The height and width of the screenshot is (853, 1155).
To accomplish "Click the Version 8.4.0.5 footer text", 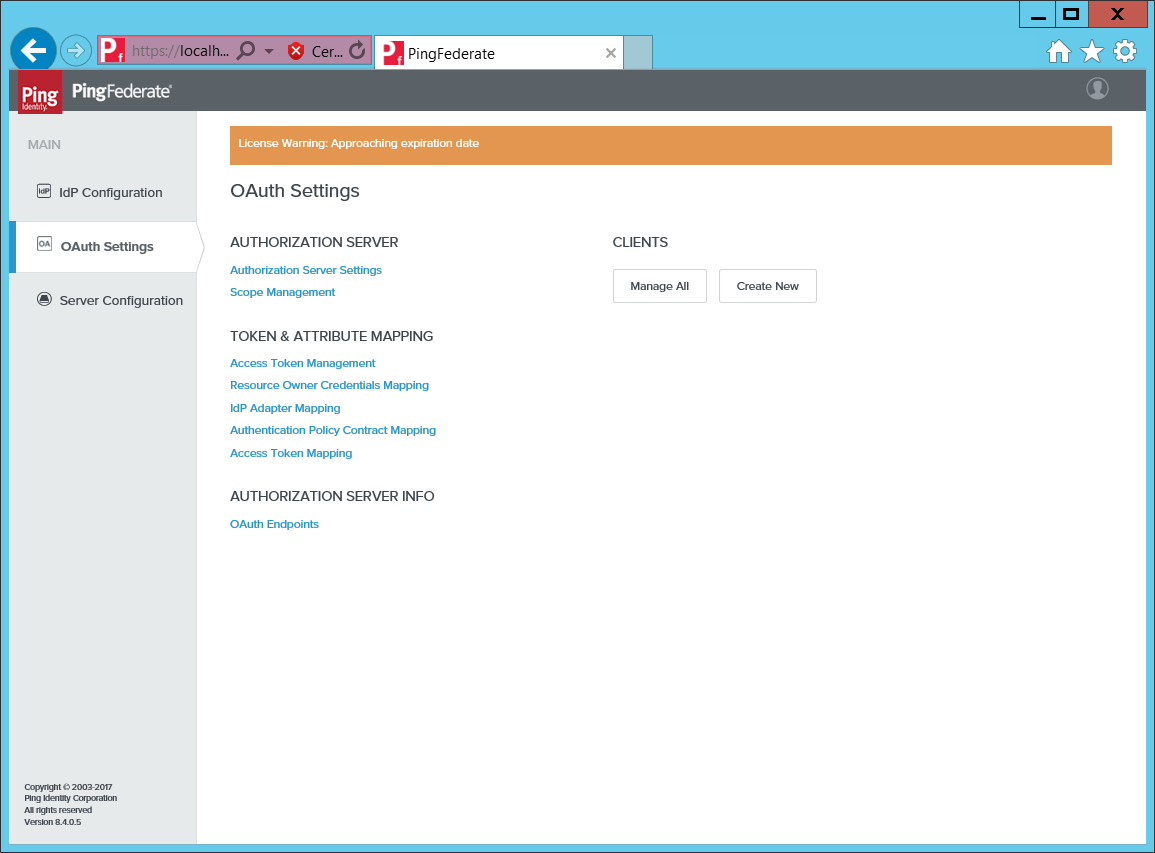I will (x=53, y=822).
